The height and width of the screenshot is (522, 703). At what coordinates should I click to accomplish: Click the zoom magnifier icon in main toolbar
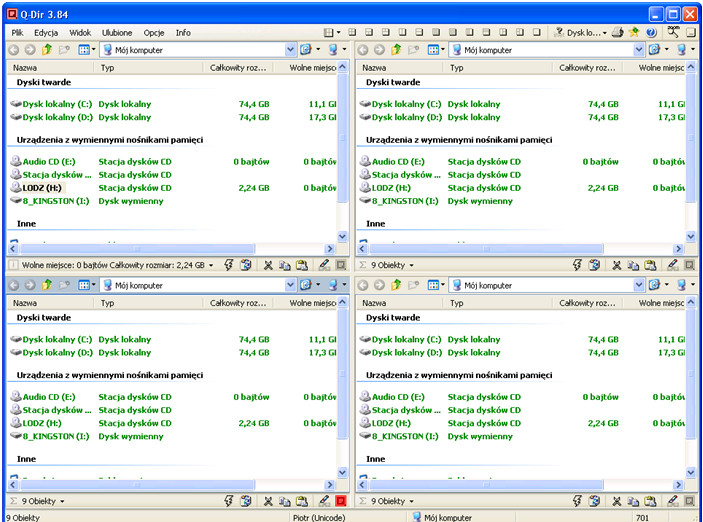[673, 31]
